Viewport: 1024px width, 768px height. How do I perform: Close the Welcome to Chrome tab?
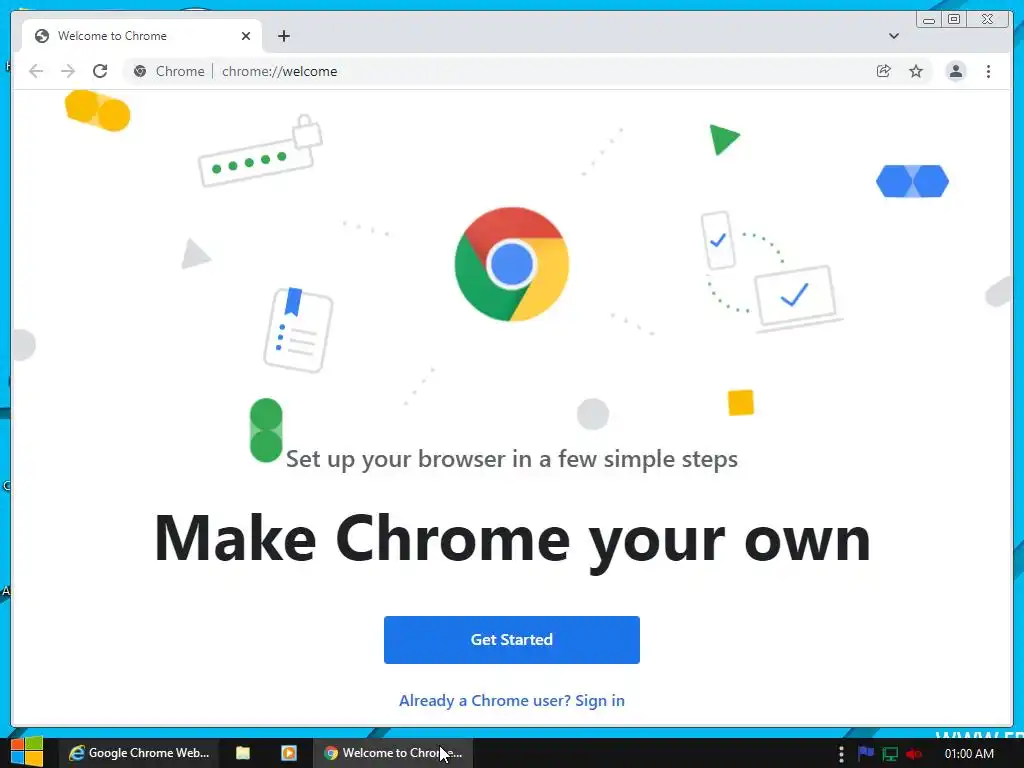[x=246, y=36]
